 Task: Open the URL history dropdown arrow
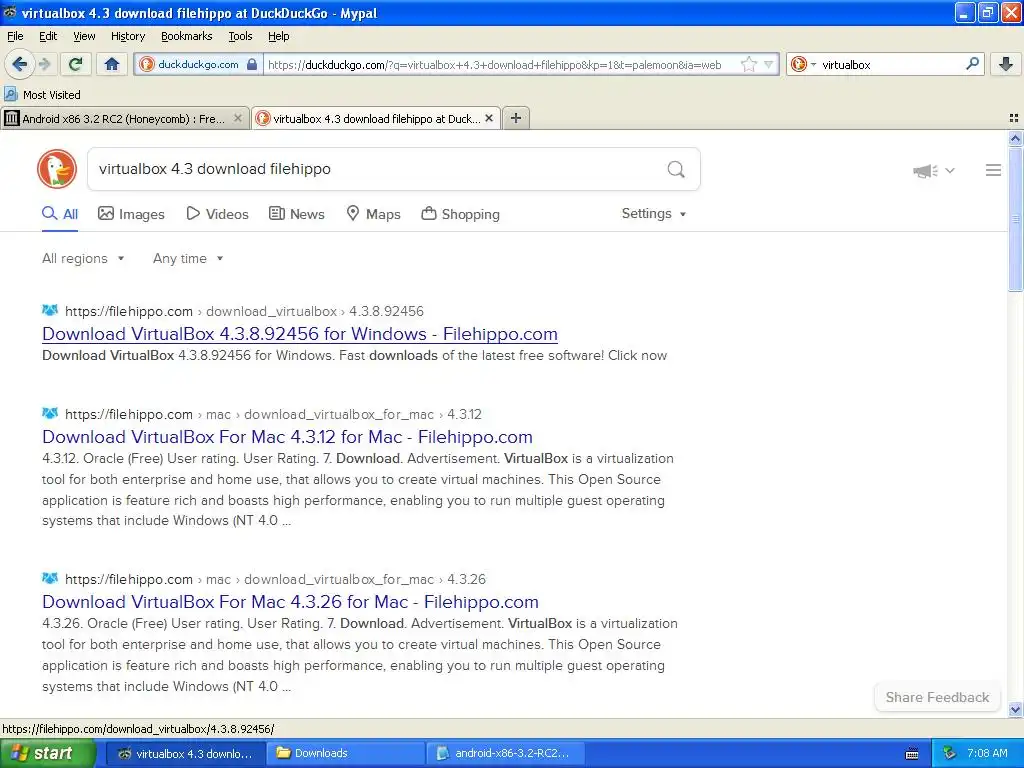pos(769,64)
